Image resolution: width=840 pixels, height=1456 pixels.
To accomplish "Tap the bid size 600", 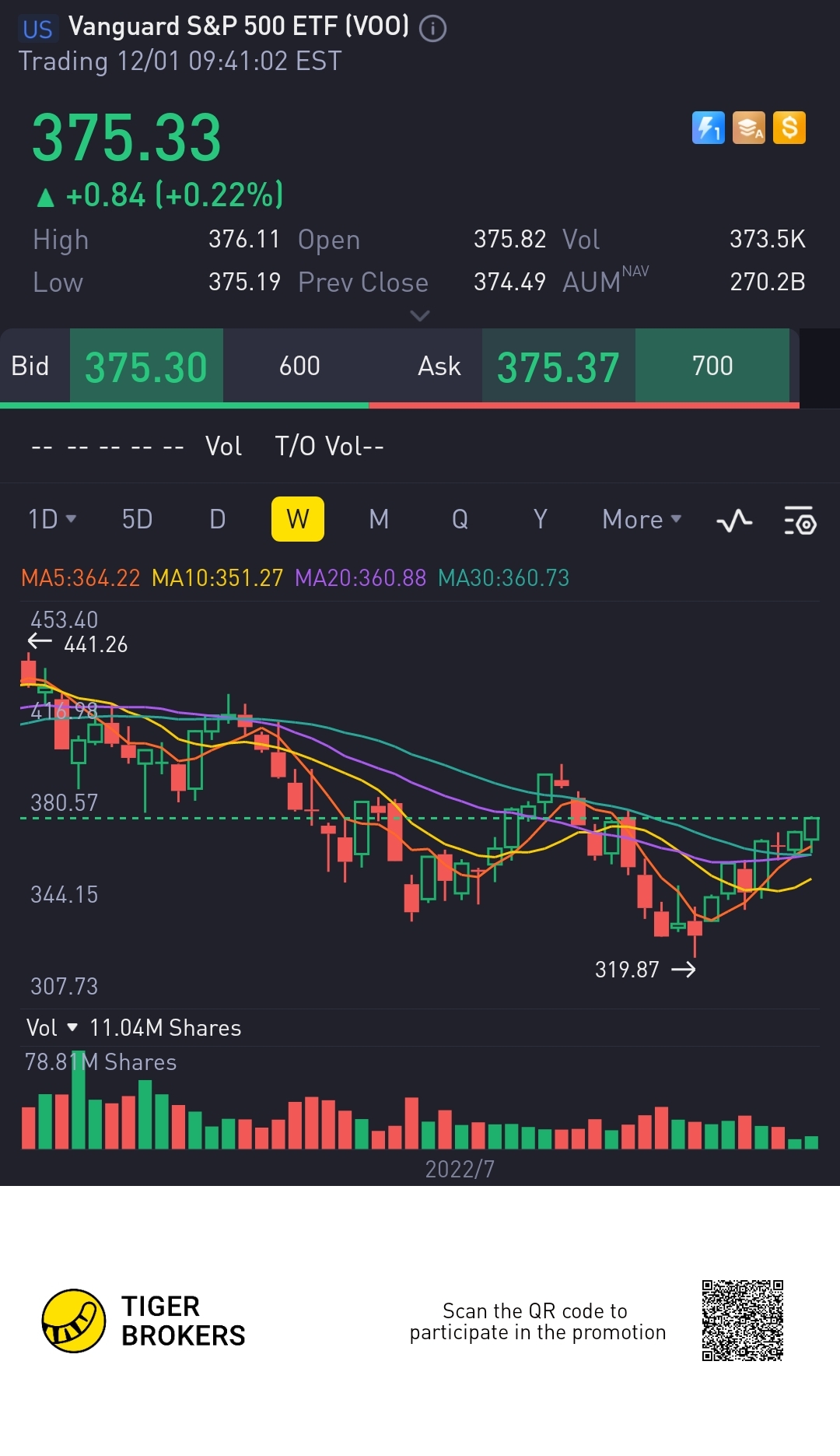I will pyautogui.click(x=299, y=366).
